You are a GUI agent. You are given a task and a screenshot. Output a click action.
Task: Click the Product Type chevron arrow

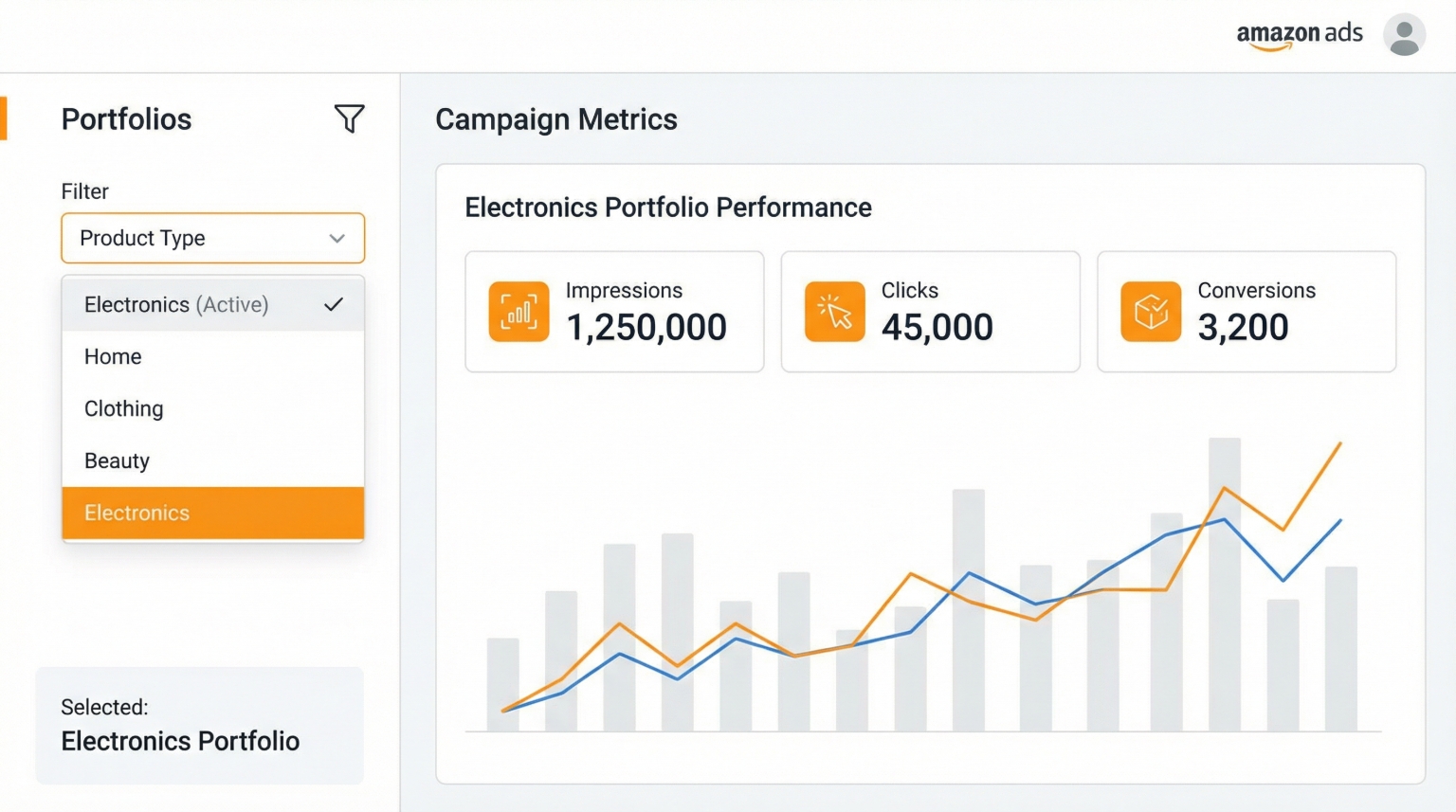pyautogui.click(x=337, y=238)
